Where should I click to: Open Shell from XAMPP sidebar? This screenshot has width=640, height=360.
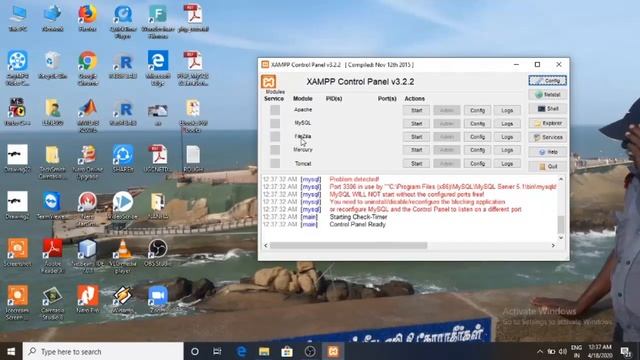547,109
